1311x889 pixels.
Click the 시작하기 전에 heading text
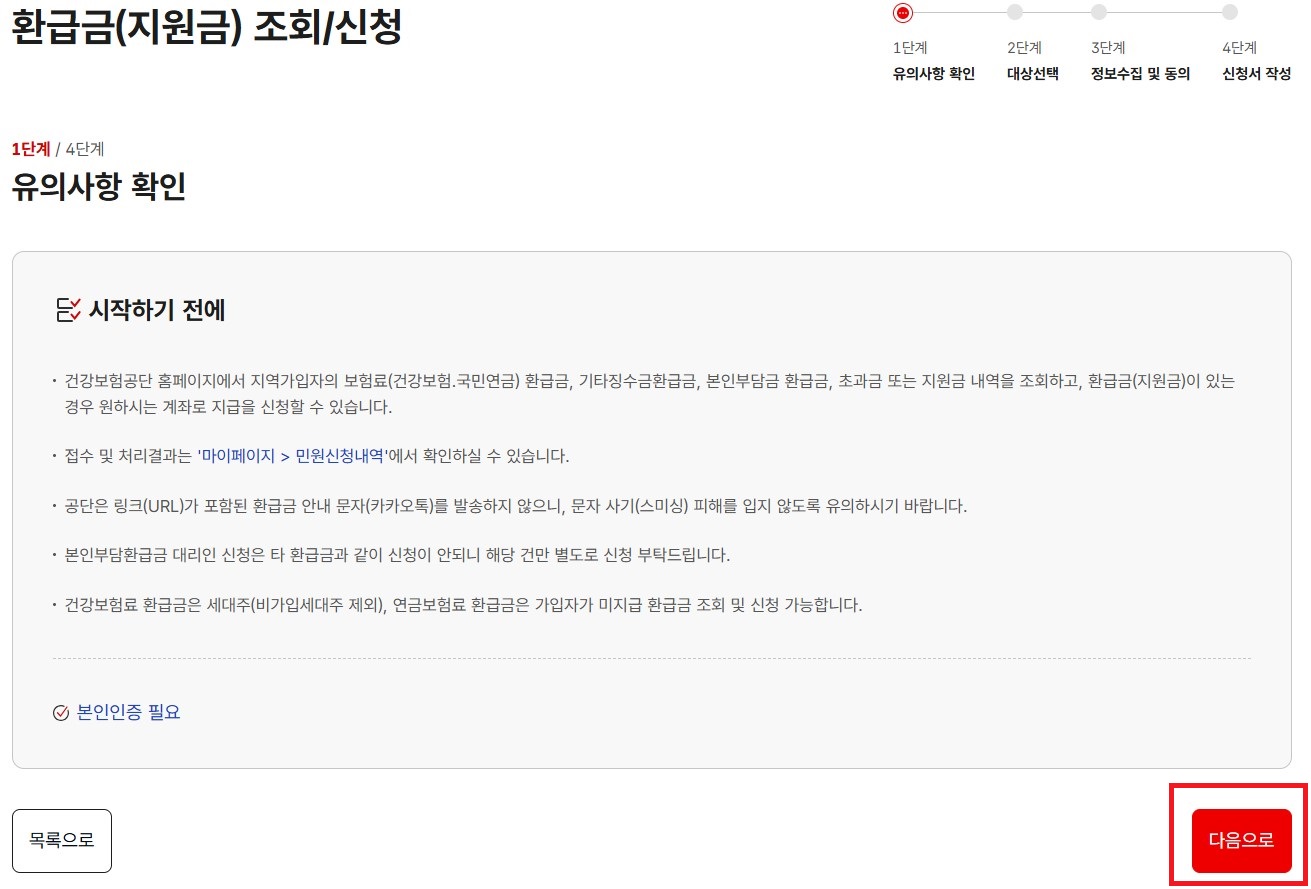pyautogui.click(x=157, y=310)
